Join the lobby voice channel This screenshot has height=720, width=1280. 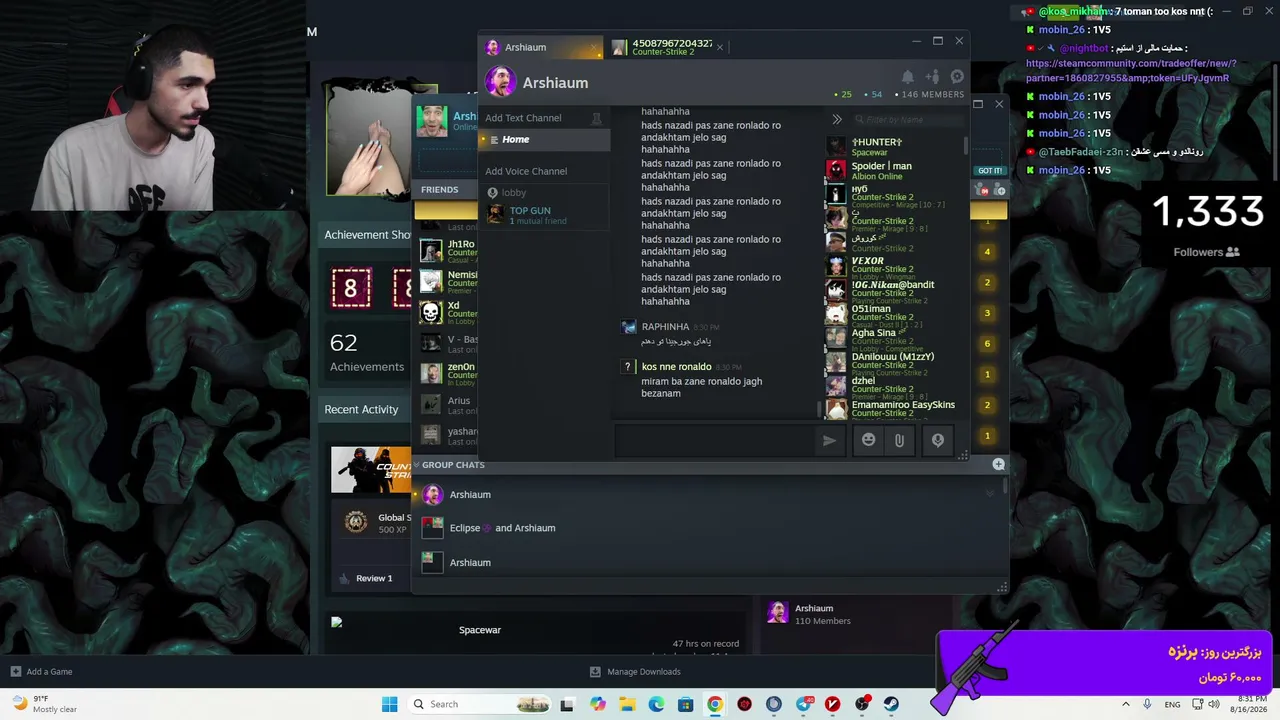514,193
